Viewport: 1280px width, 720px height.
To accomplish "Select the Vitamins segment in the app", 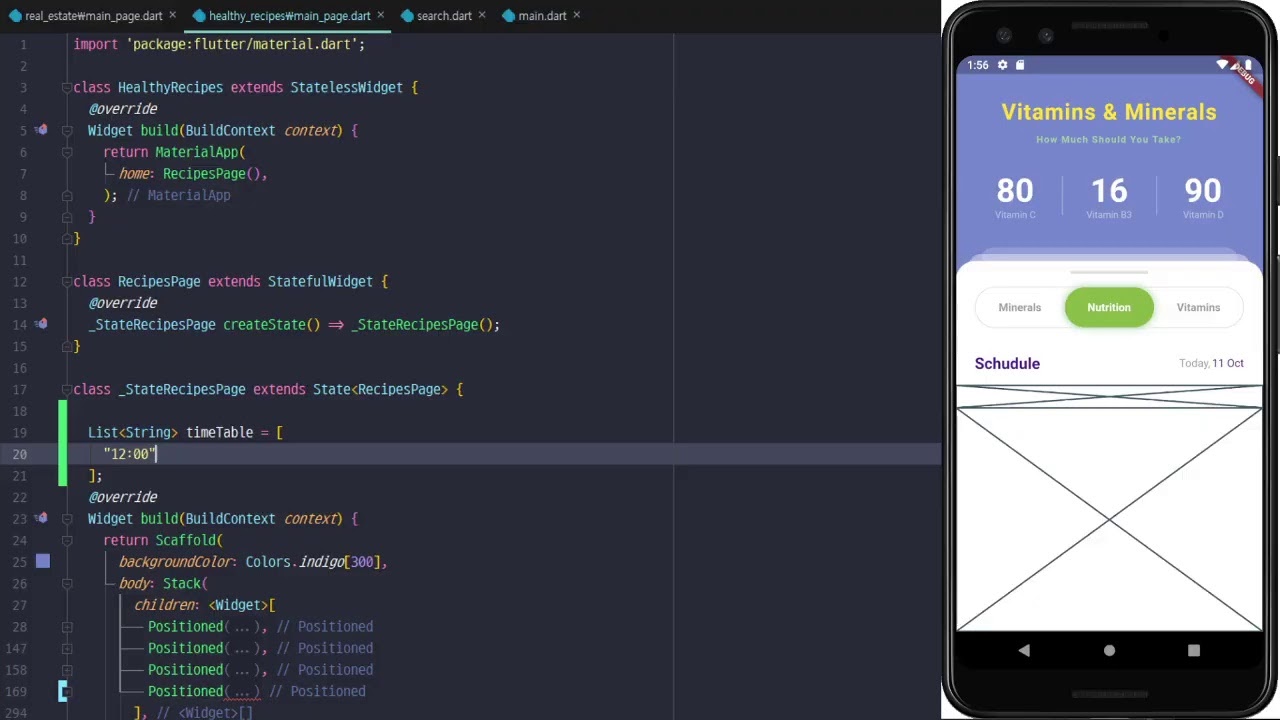I will coord(1198,307).
